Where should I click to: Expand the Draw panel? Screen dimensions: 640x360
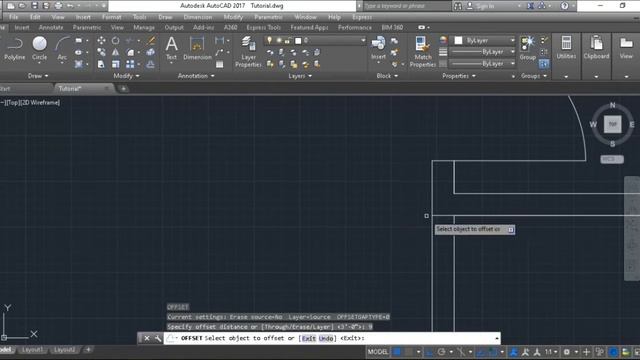click(38, 76)
